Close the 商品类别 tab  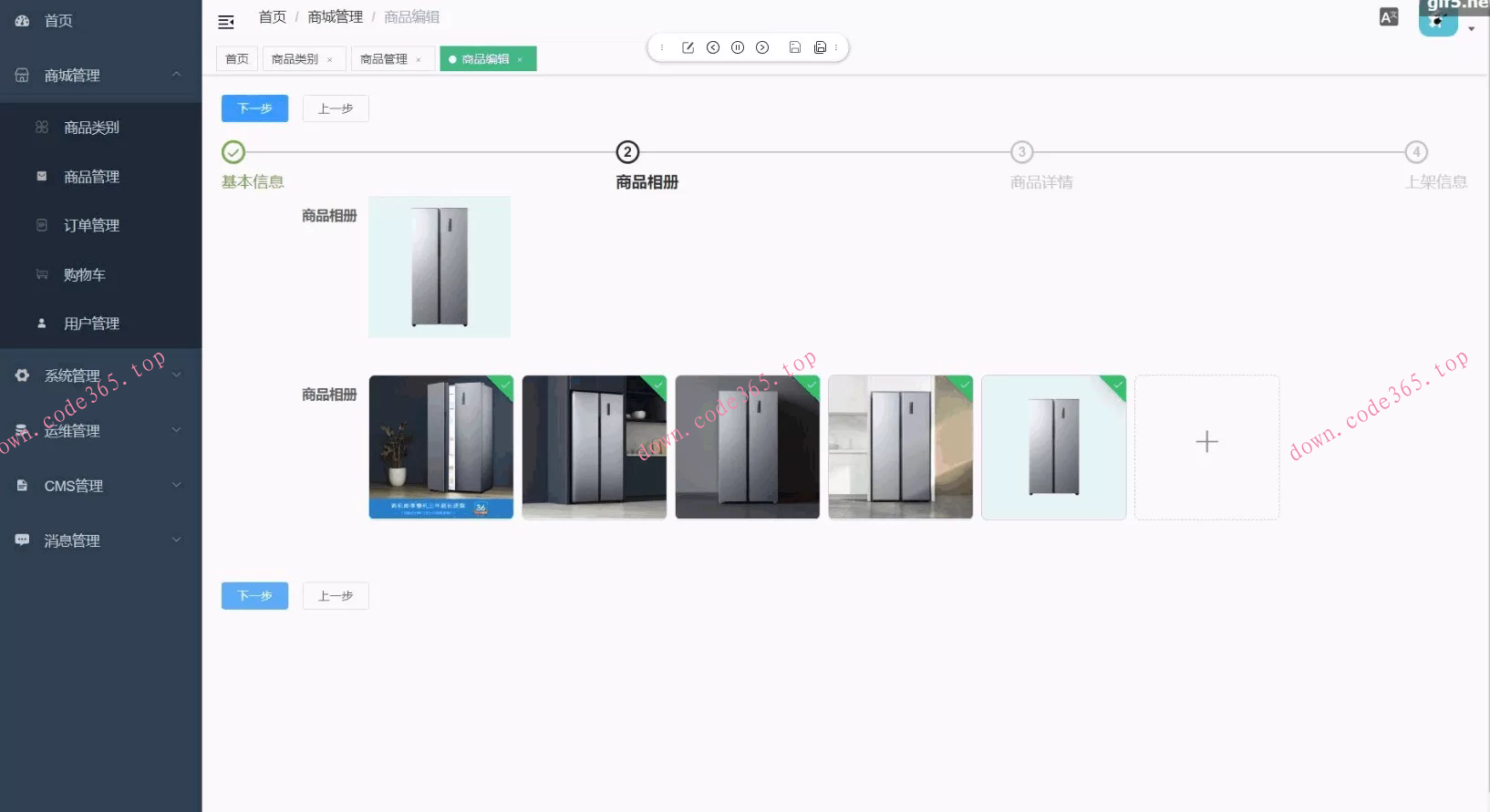[330, 60]
